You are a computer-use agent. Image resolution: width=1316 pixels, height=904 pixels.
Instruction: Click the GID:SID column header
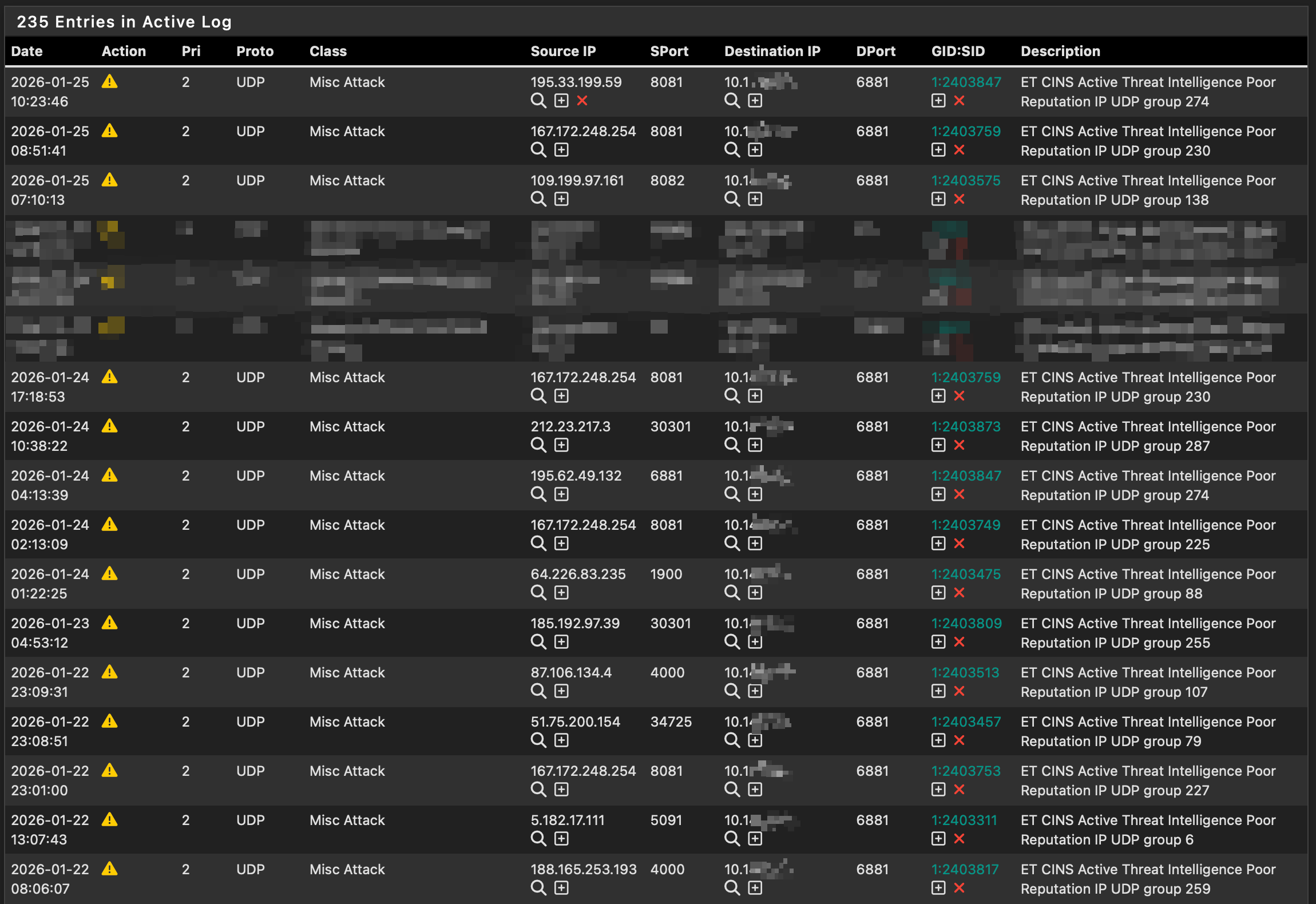(958, 51)
